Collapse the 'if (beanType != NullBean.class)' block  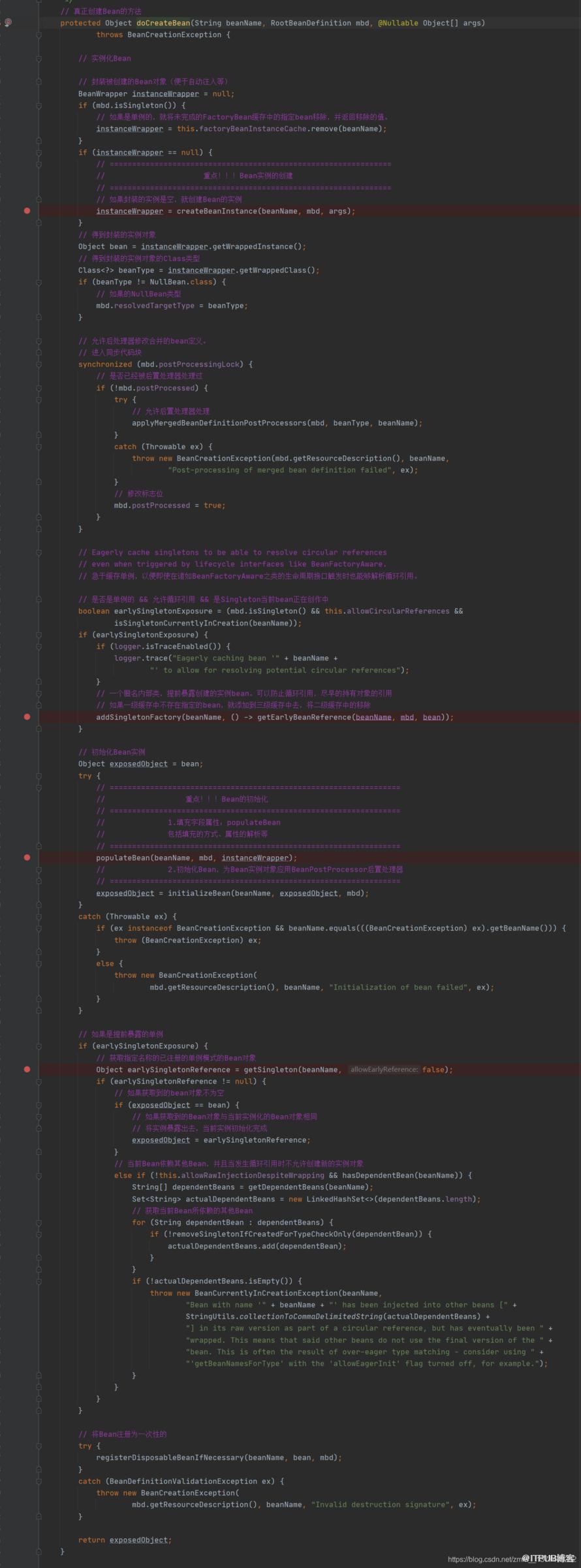point(39,282)
